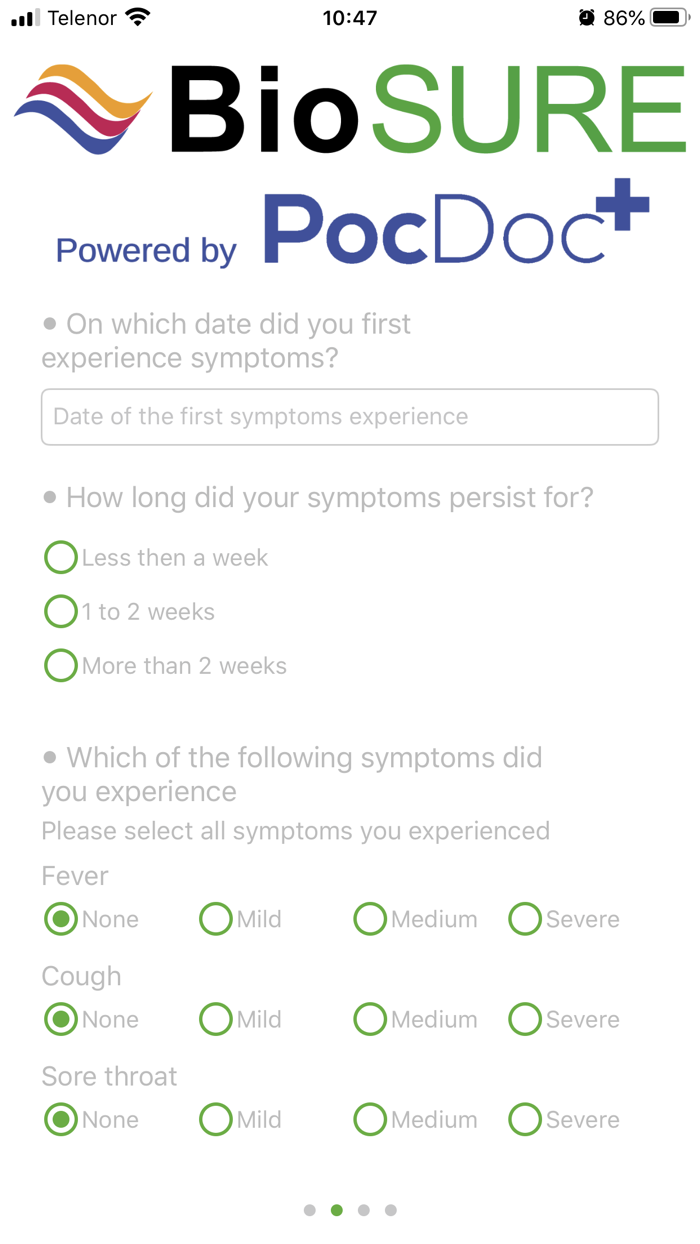Tap the second page indicator dot
700x1244 pixels.
(x=337, y=1209)
